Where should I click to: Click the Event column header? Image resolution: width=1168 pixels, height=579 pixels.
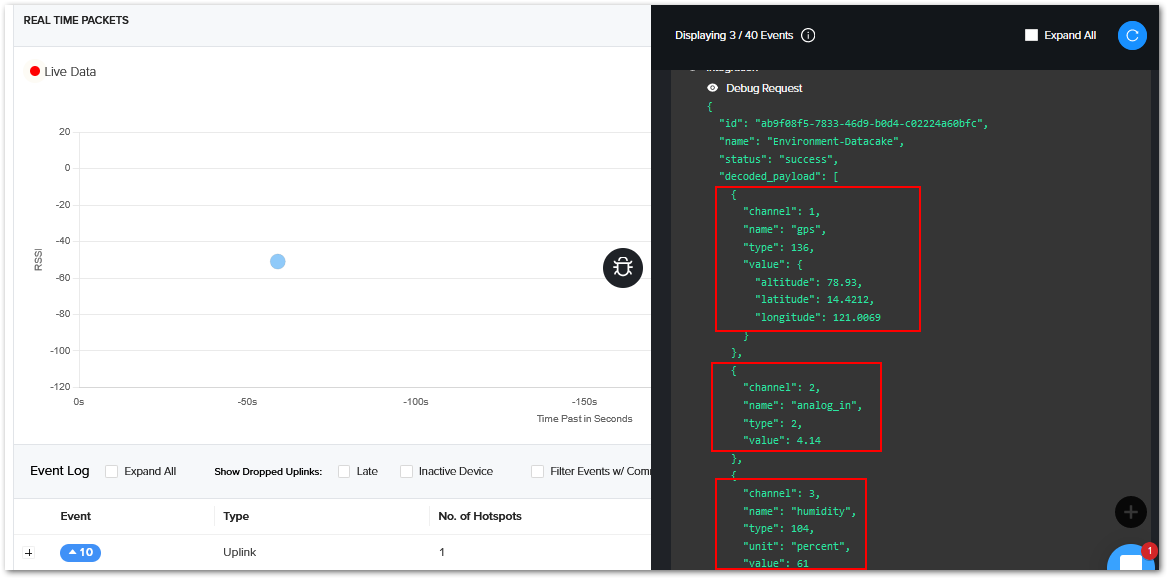75,516
